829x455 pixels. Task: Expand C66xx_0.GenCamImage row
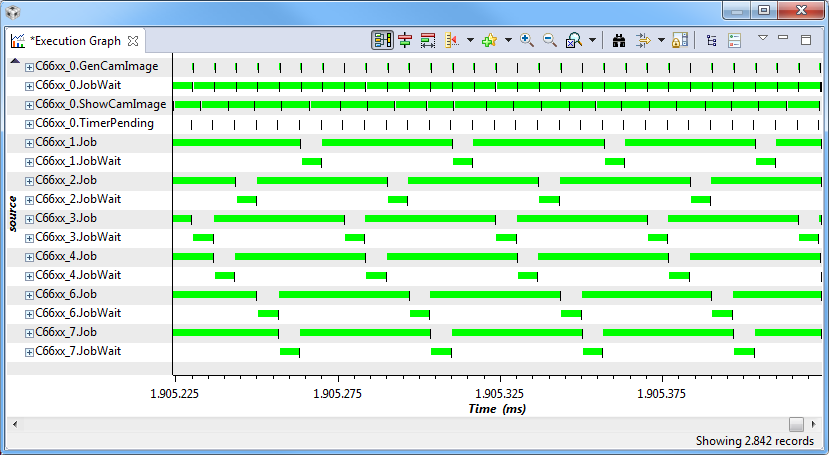pyautogui.click(x=30, y=67)
